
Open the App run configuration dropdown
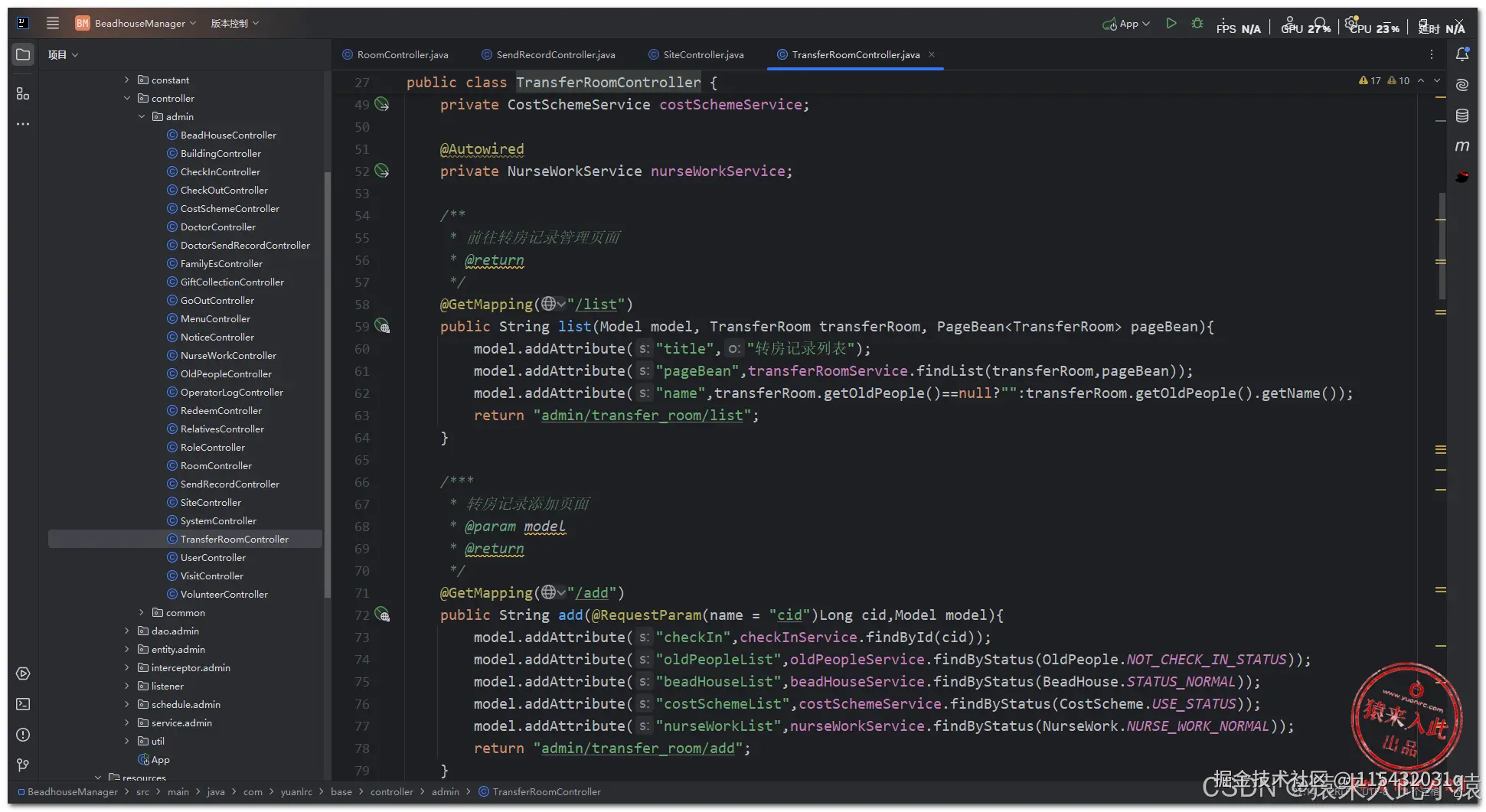tap(1126, 24)
